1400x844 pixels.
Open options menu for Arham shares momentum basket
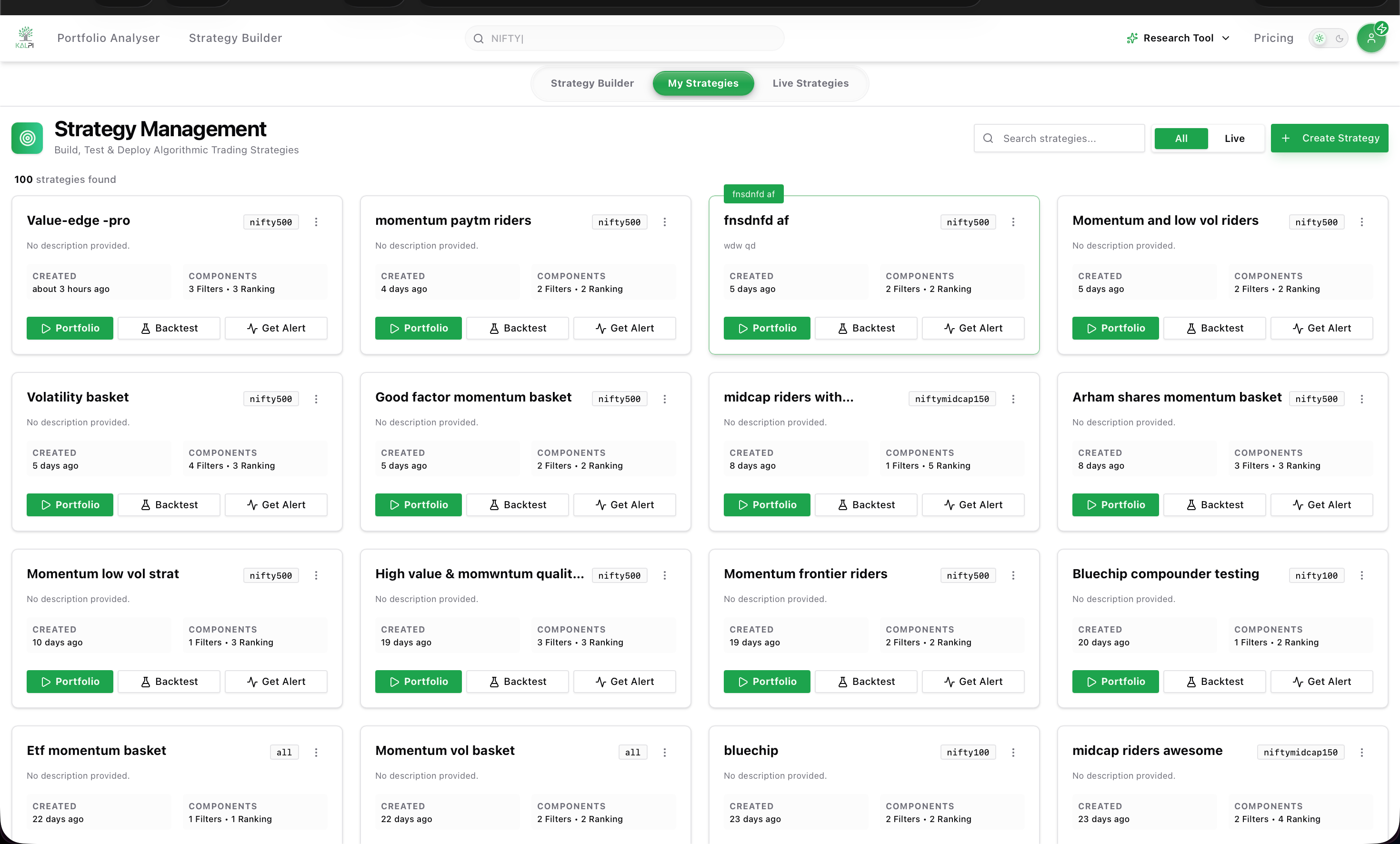(1362, 399)
